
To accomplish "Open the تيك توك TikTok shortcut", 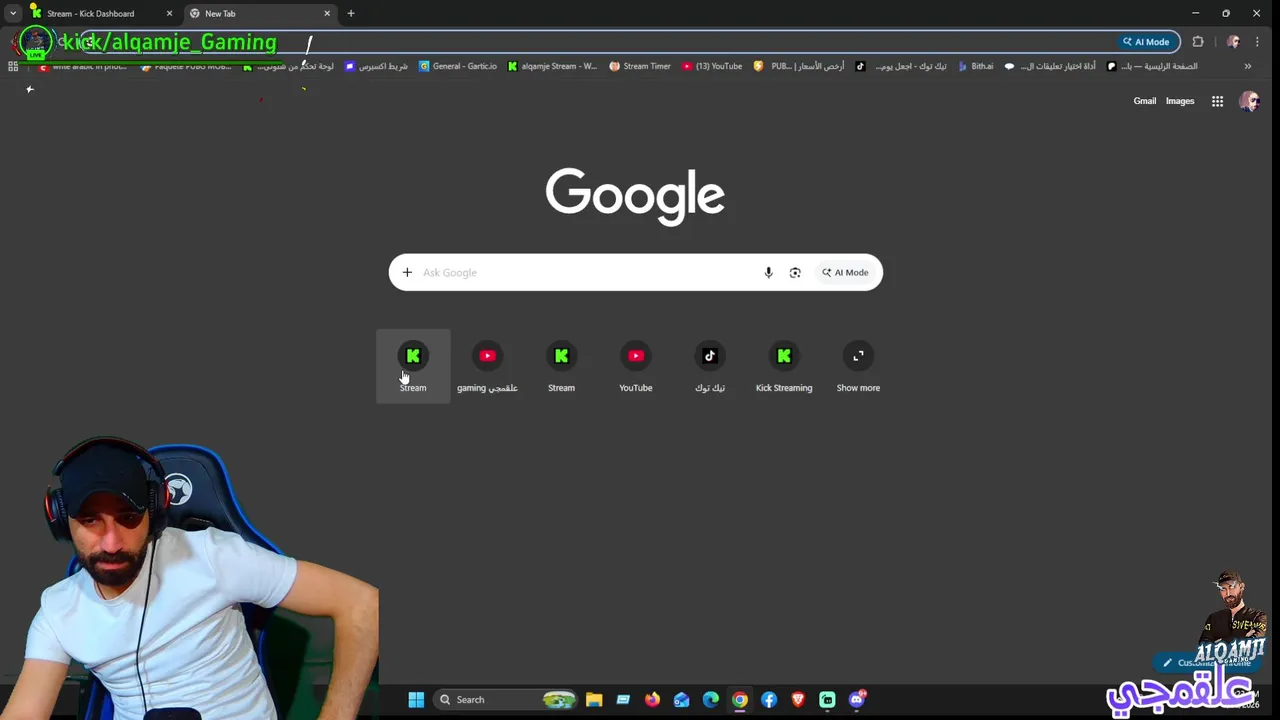I will coord(710,366).
